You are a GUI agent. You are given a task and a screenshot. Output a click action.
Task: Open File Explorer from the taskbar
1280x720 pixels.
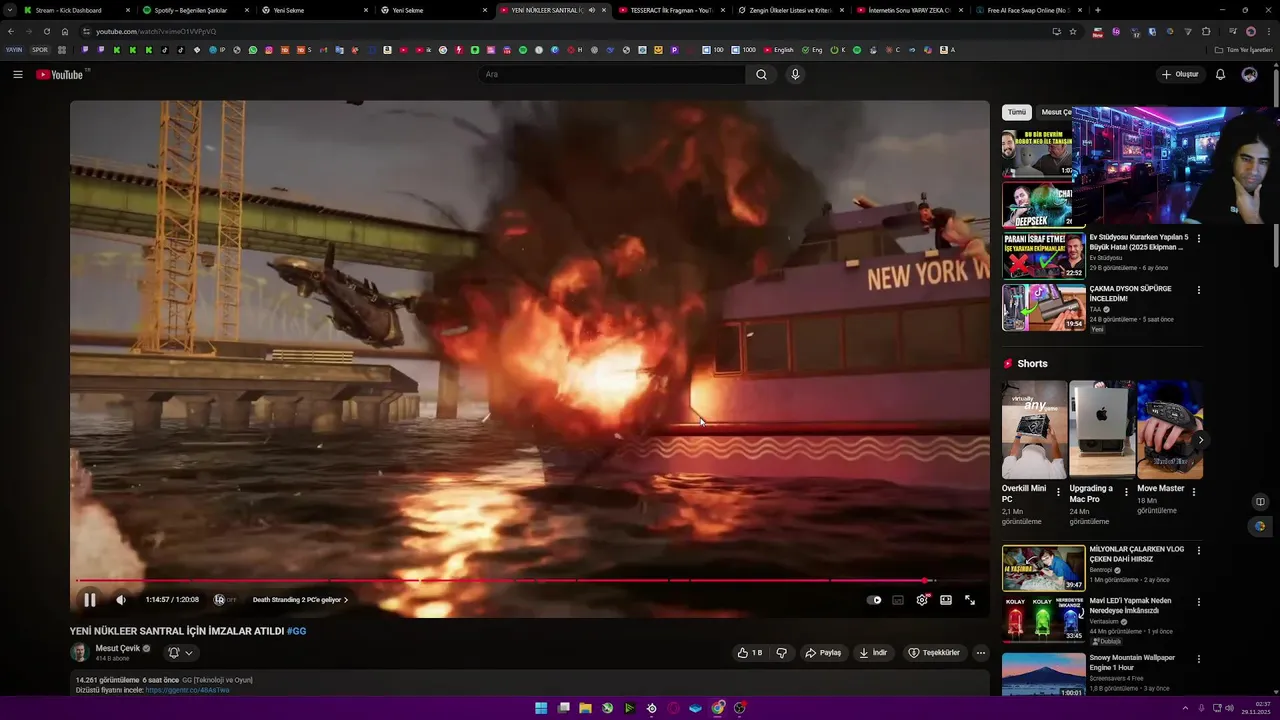(585, 708)
